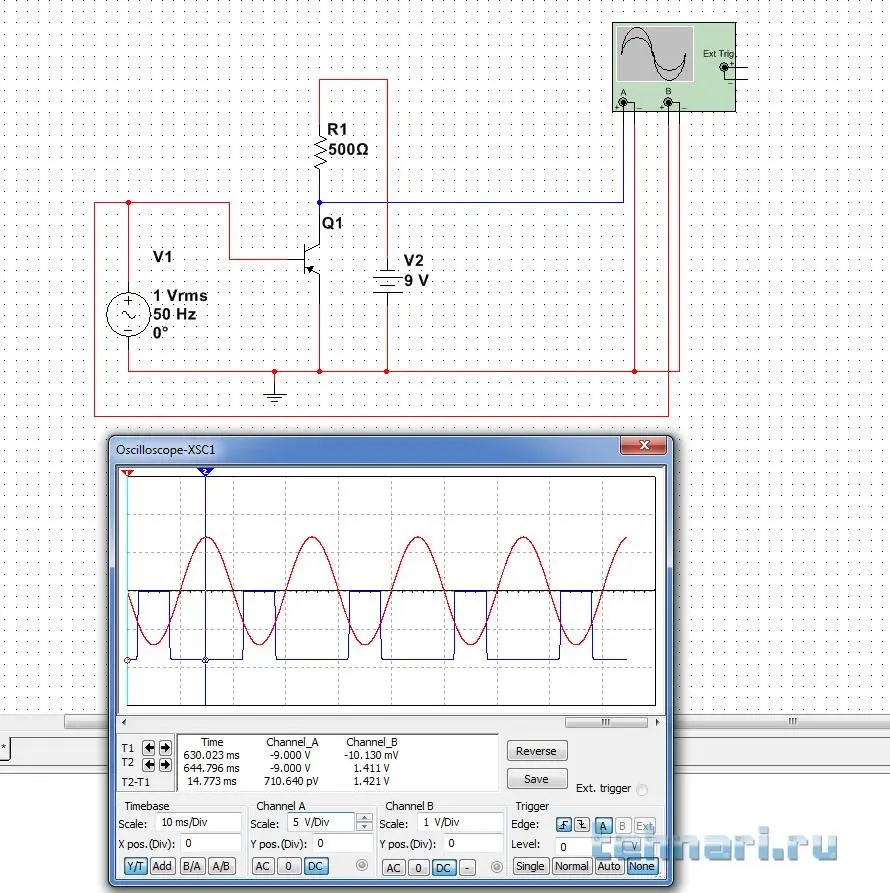Move cursor T2 right with arrow
Screen dimensions: 890x893
[x=165, y=764]
